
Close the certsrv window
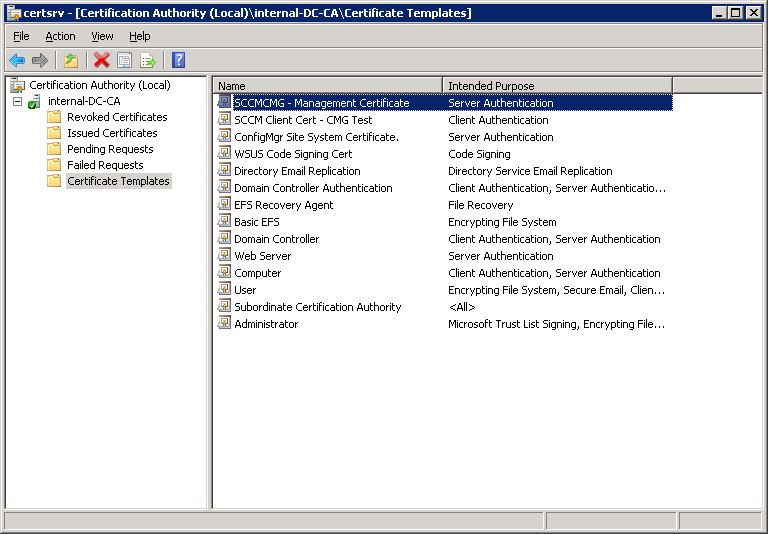tap(754, 13)
